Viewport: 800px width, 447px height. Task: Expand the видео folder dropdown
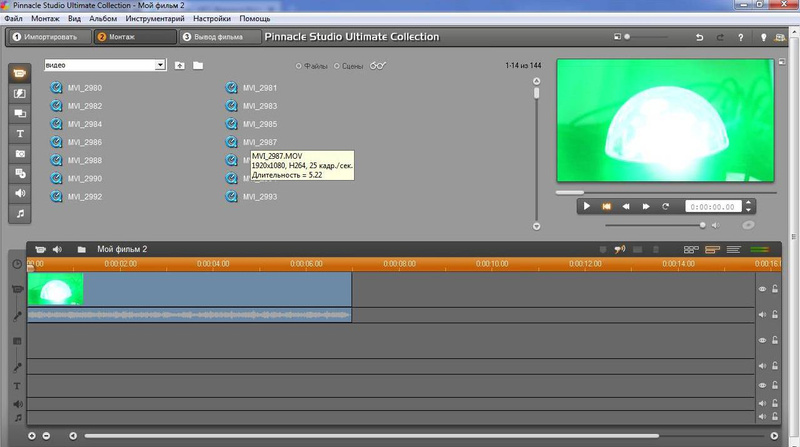[x=160, y=65]
